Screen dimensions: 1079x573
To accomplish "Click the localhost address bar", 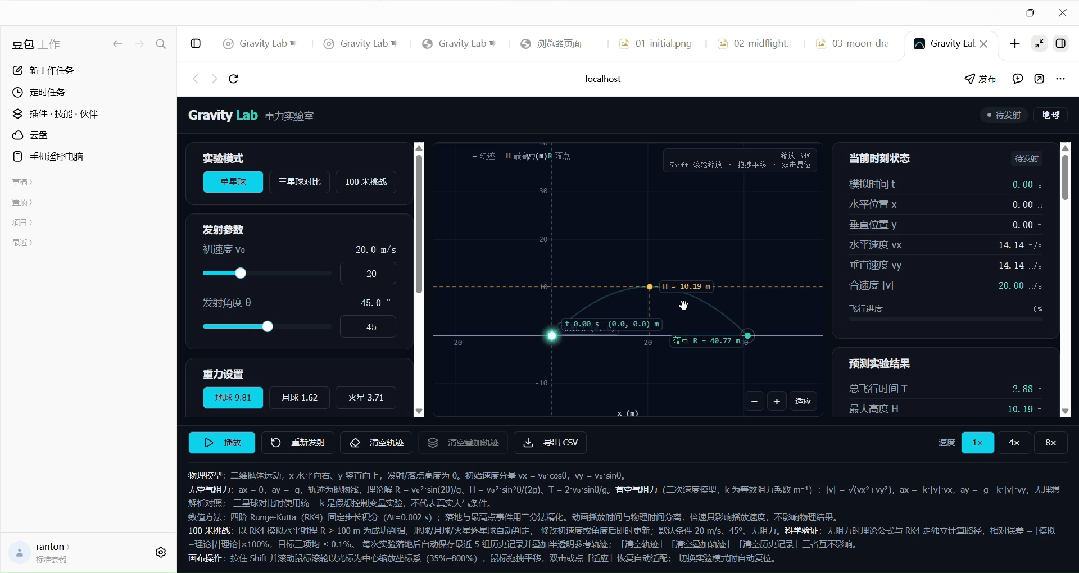I will pos(603,79).
